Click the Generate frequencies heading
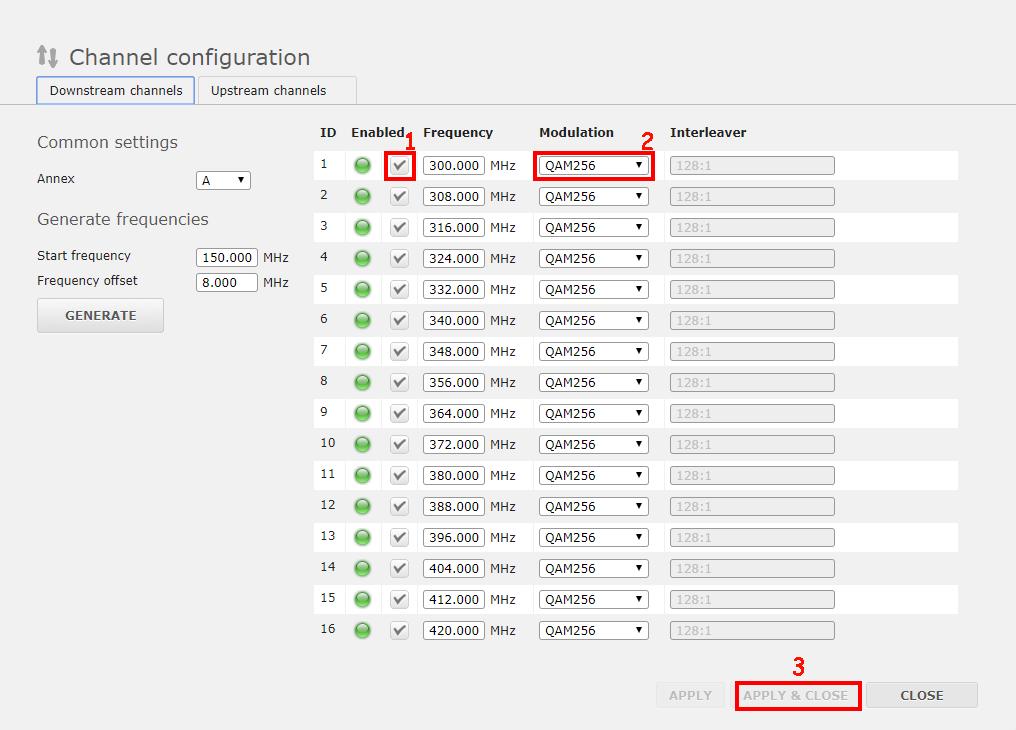The width and height of the screenshot is (1016, 730). (x=123, y=220)
